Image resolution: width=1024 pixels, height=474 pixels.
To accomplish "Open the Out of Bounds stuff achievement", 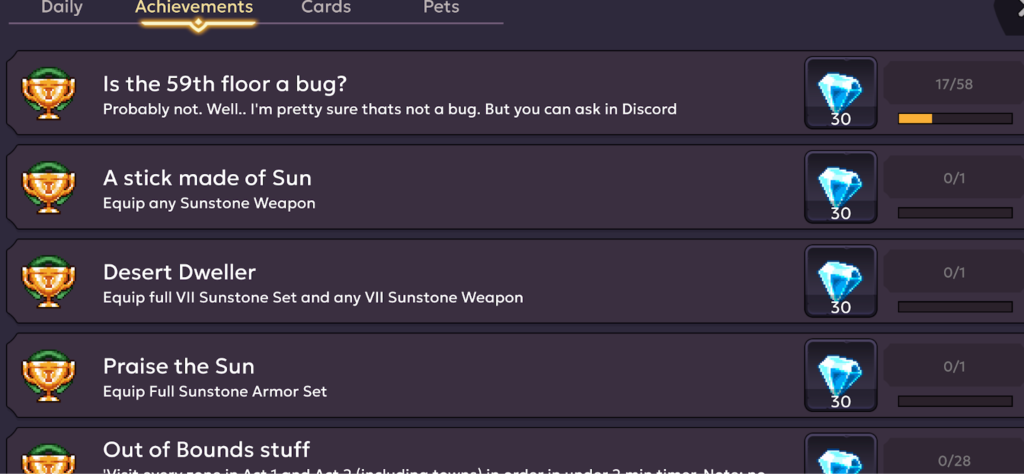I will [206, 450].
